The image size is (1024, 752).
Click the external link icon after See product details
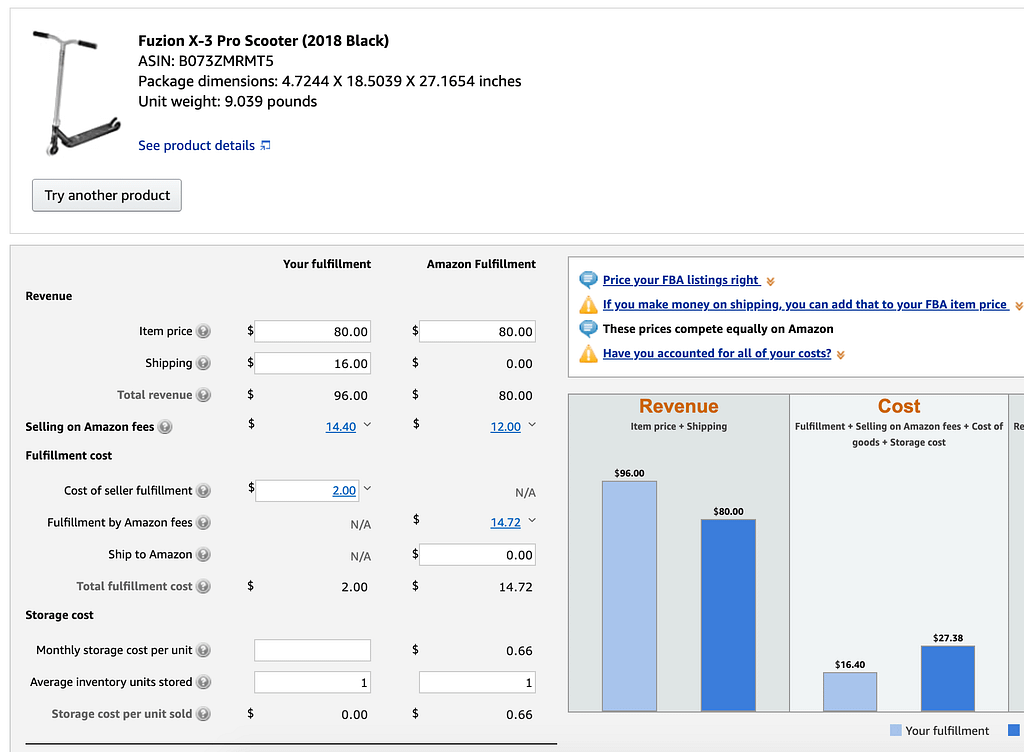pos(265,146)
